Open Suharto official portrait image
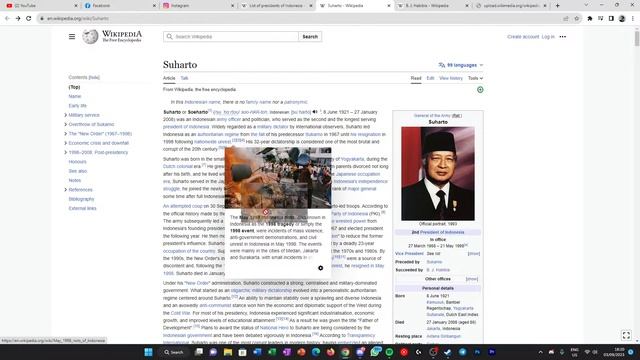Image resolution: width=640 pixels, height=360 pixels. pos(438,173)
